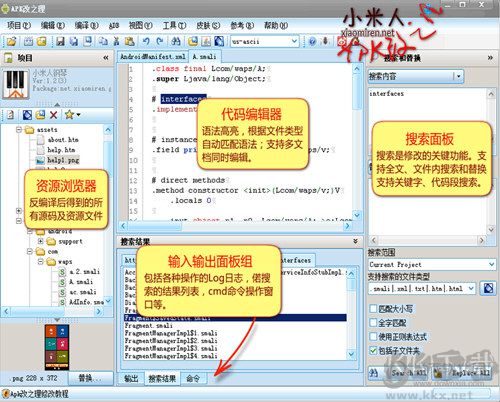Viewport: 500px width, 402px height.
Task: Click the Save All toolbar icon
Action: [74, 41]
